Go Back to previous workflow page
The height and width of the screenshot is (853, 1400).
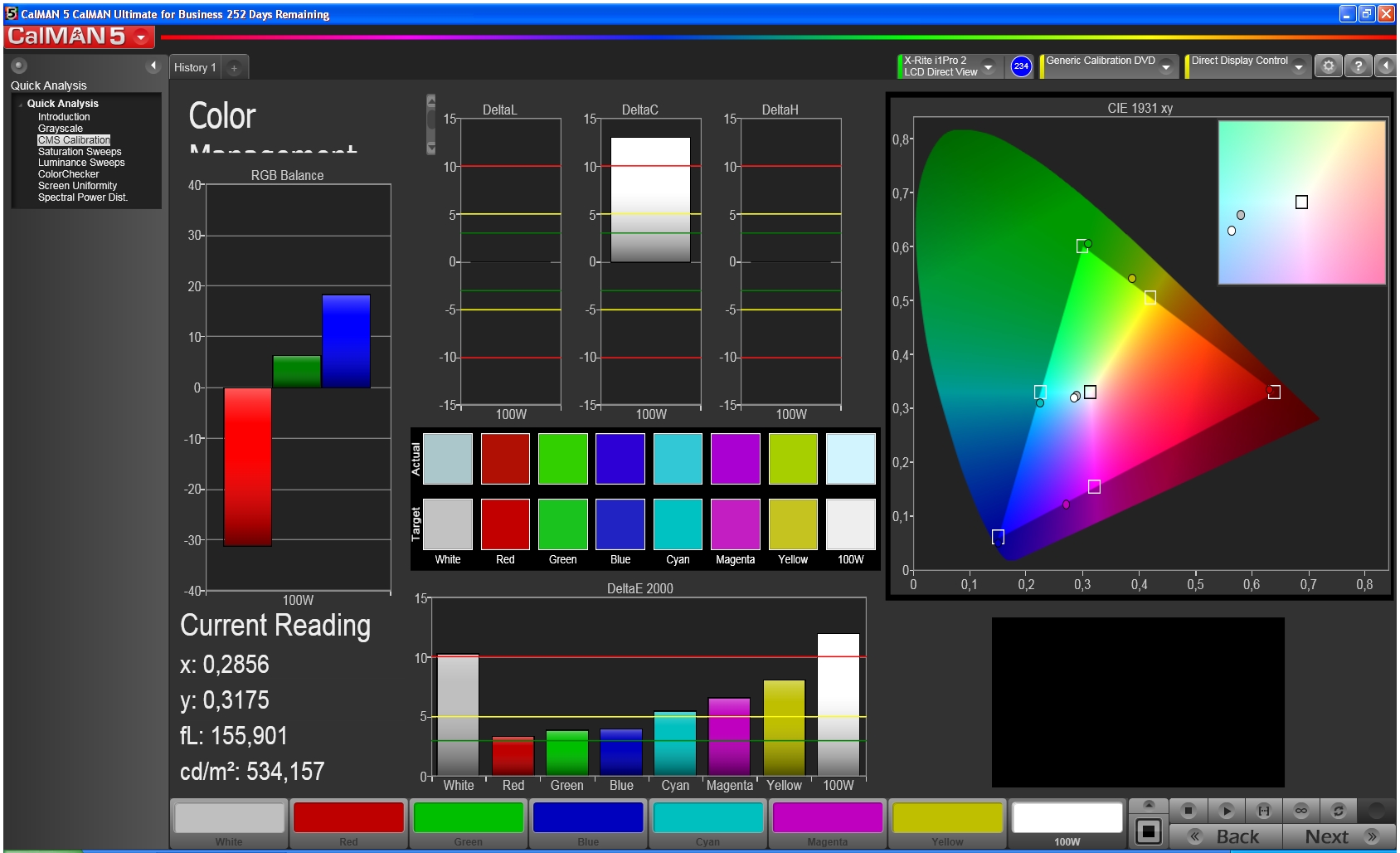pos(1226,836)
